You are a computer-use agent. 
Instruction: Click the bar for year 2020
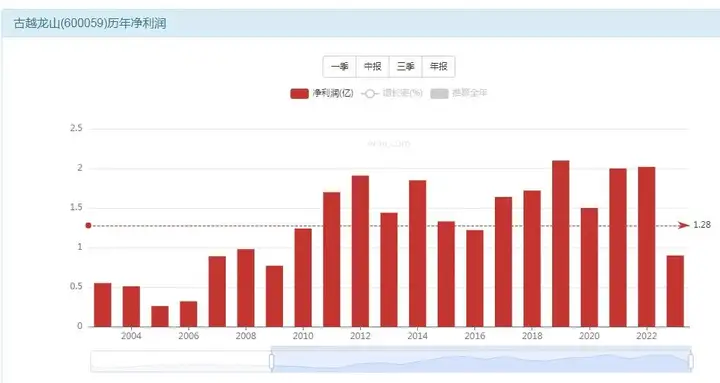pyautogui.click(x=589, y=267)
